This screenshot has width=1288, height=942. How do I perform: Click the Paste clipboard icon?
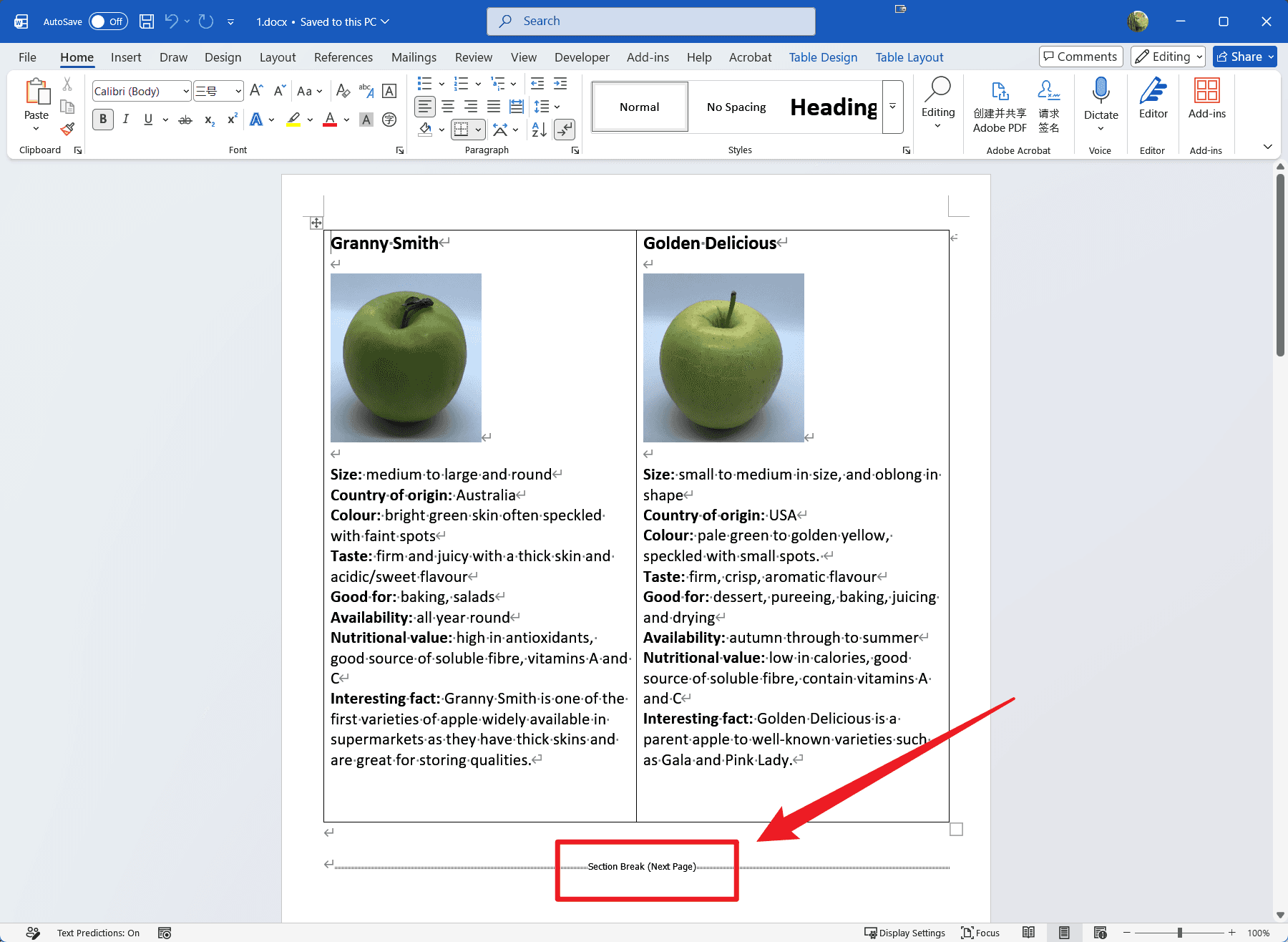click(36, 92)
